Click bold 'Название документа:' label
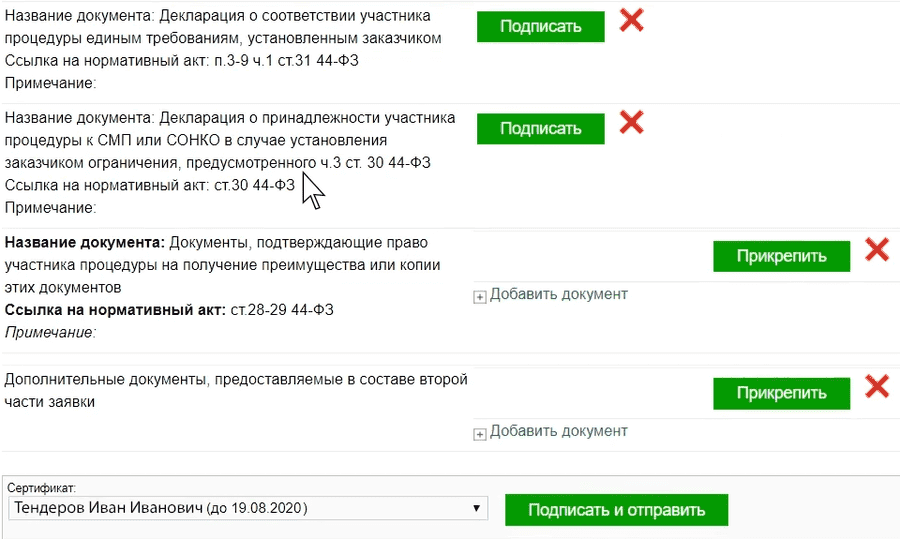 point(85,243)
